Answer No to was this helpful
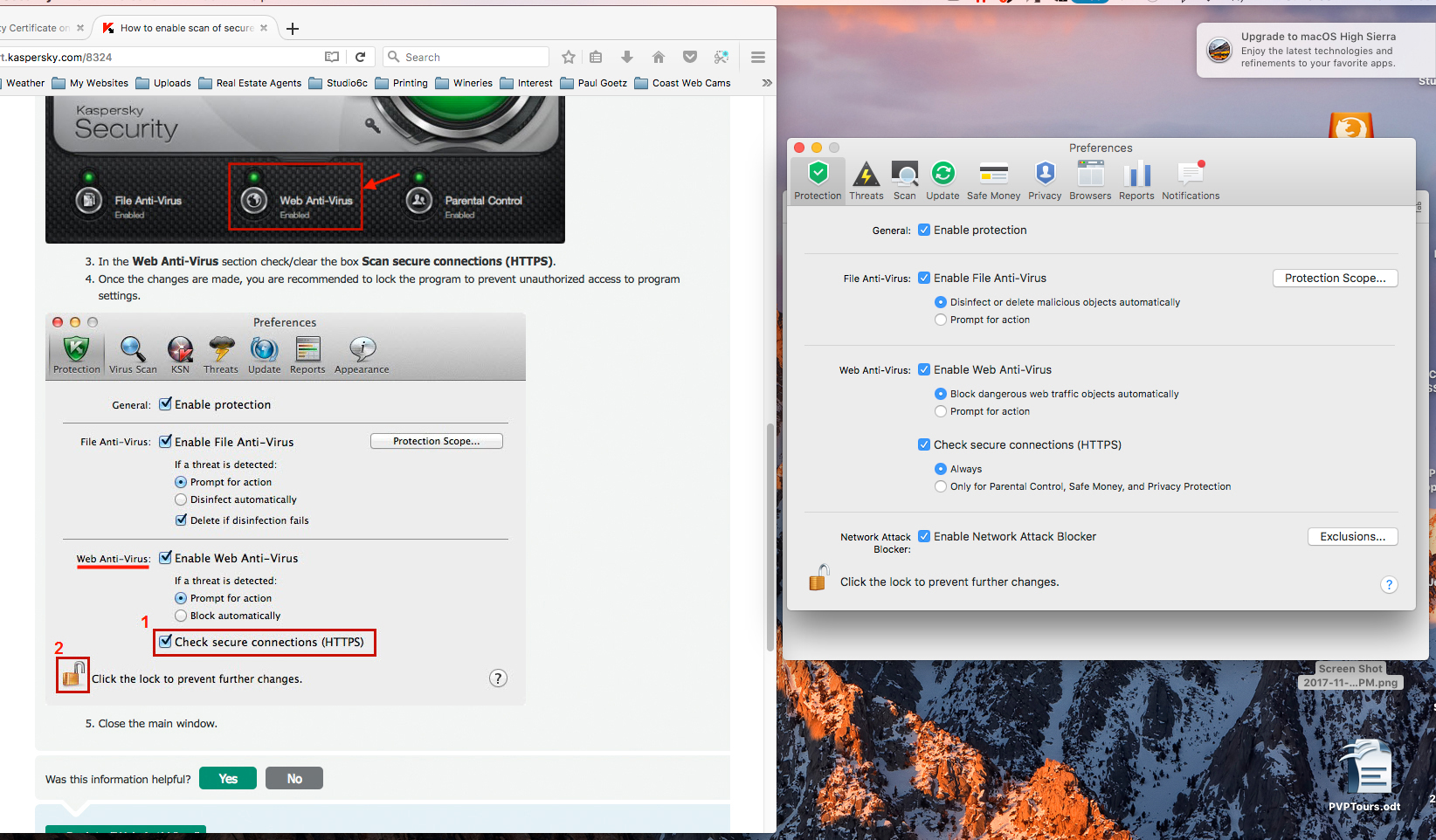This screenshot has height=840, width=1436. click(x=294, y=778)
